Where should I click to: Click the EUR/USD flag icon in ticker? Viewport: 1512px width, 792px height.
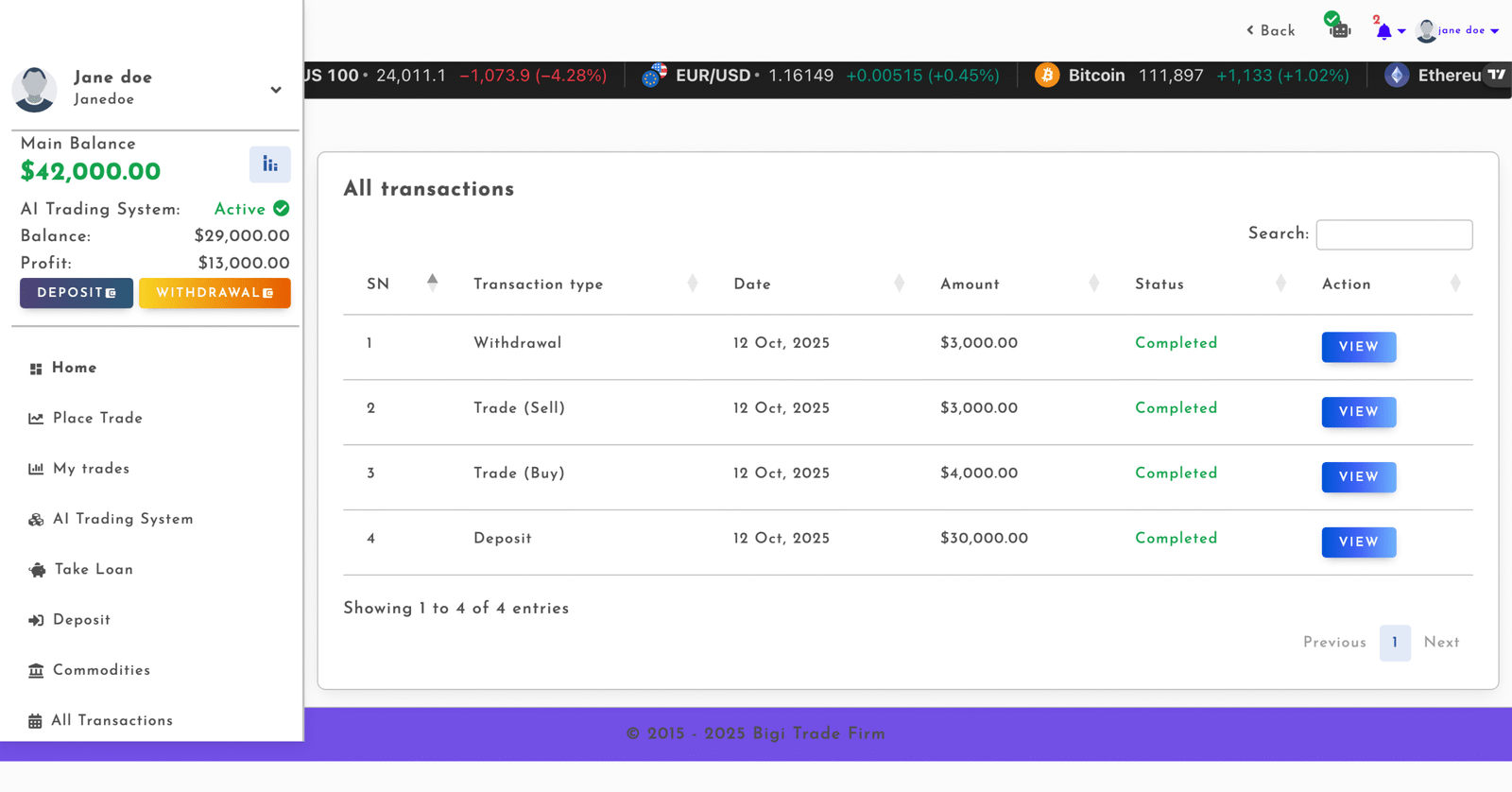[x=654, y=76]
